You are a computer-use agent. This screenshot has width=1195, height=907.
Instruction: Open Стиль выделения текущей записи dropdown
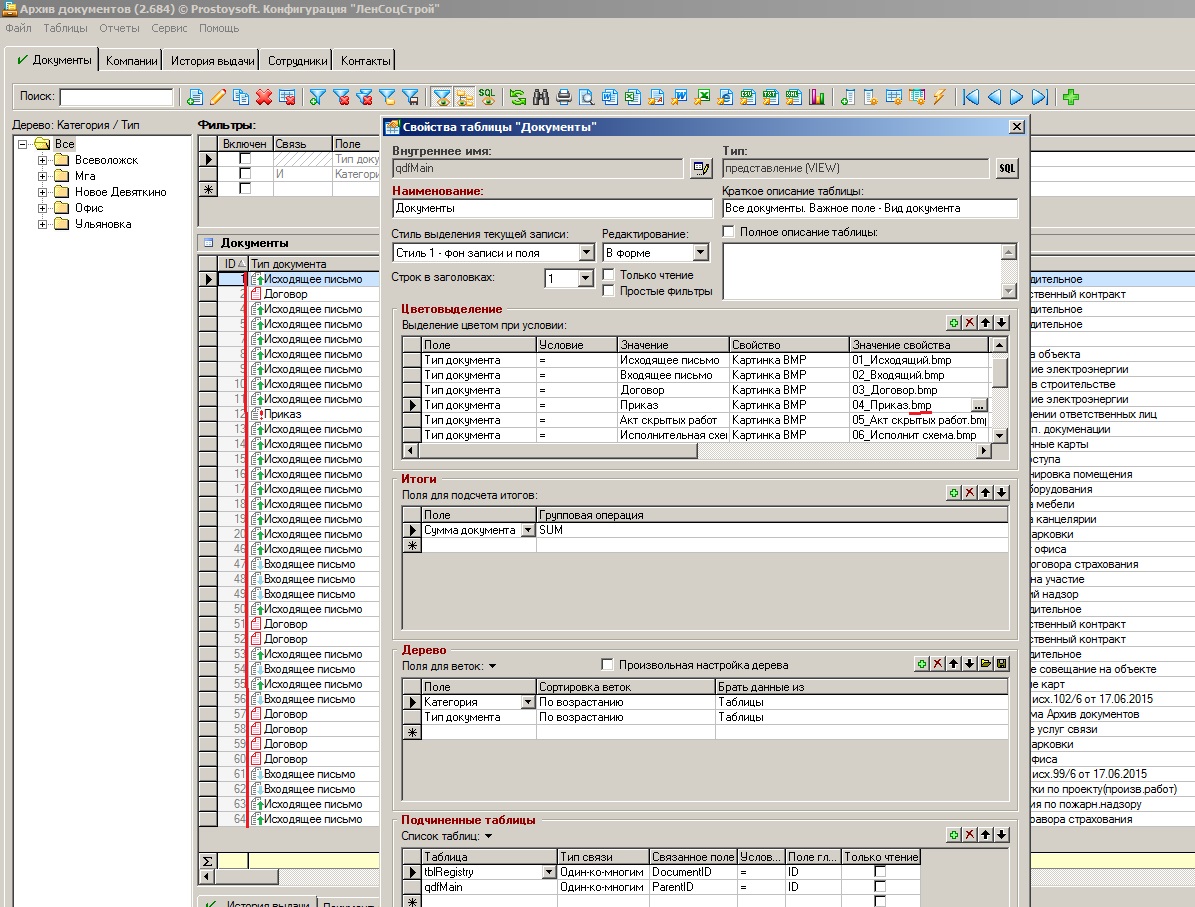tap(586, 253)
